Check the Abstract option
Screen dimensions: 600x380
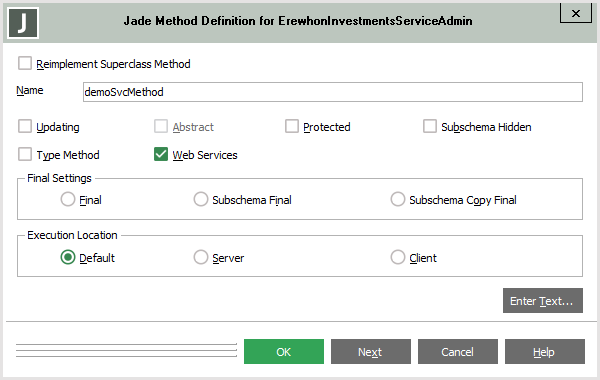tap(161, 126)
